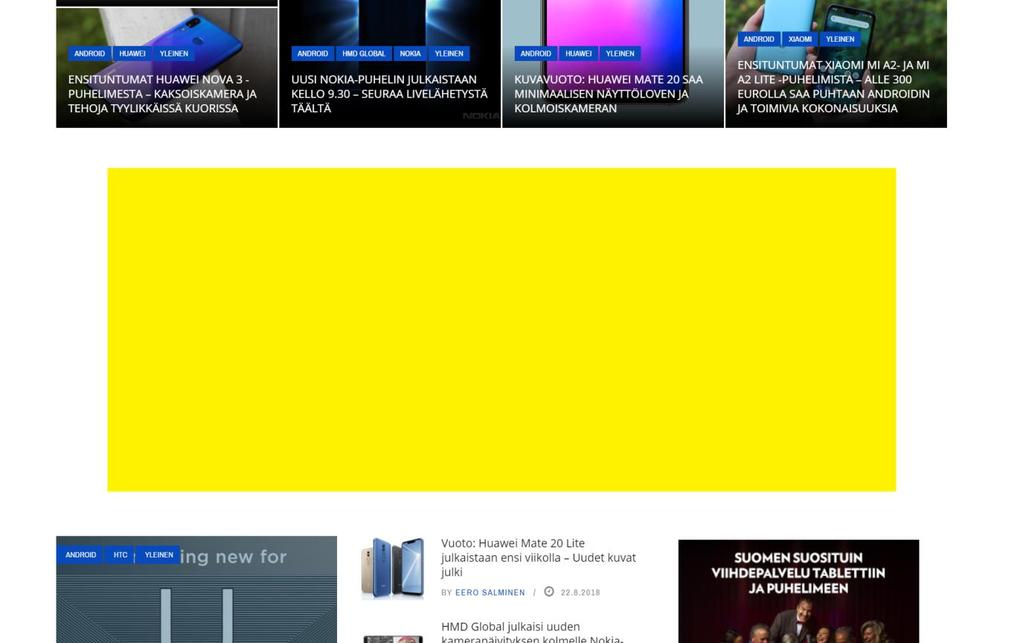Click the Huawei Mate 20 Lite phones thumbnail

tap(393, 567)
